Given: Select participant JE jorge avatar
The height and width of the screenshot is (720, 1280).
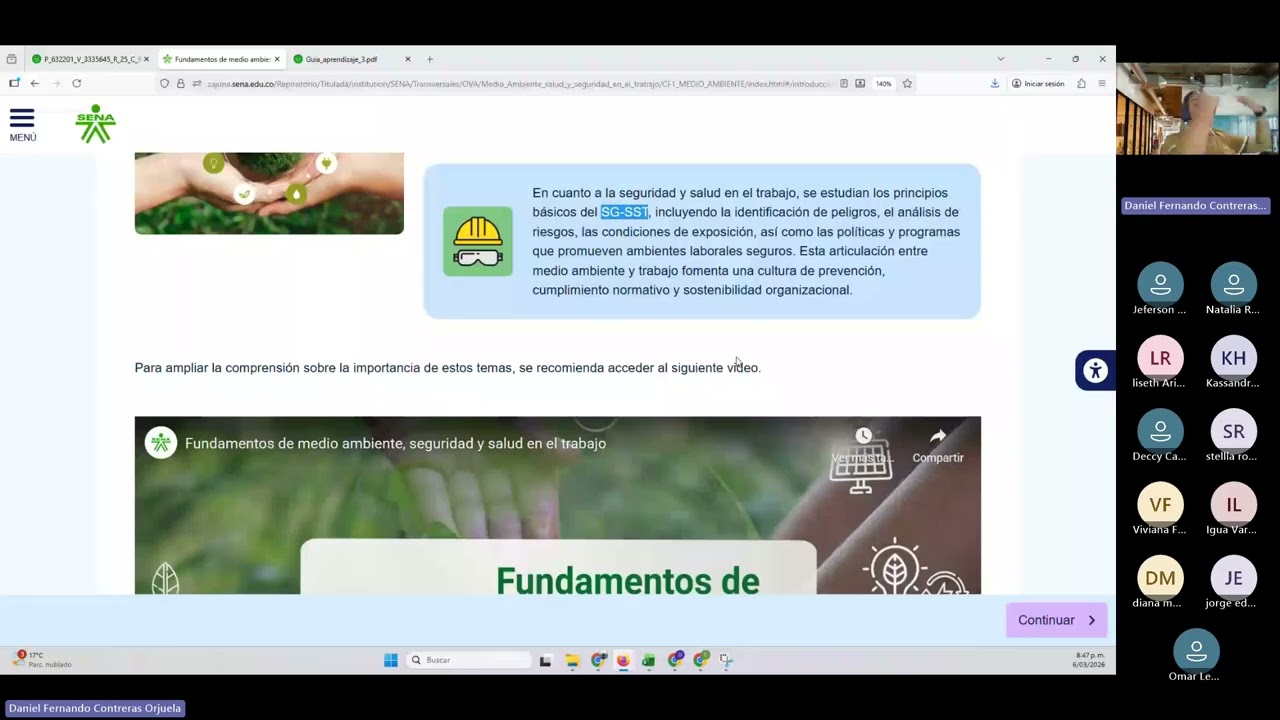Looking at the screenshot, I should pyautogui.click(x=1234, y=578).
